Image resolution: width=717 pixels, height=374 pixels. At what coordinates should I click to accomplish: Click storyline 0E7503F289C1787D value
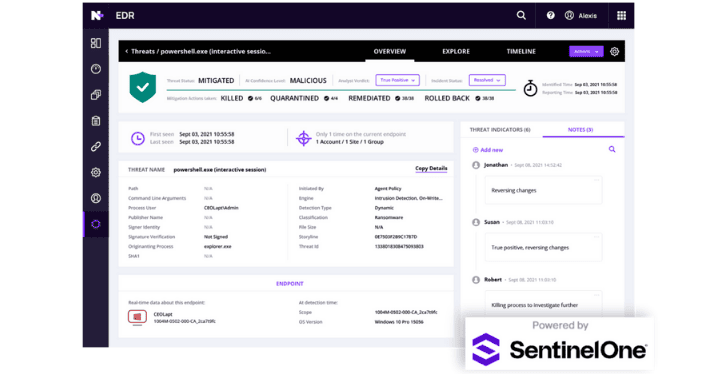coord(396,237)
